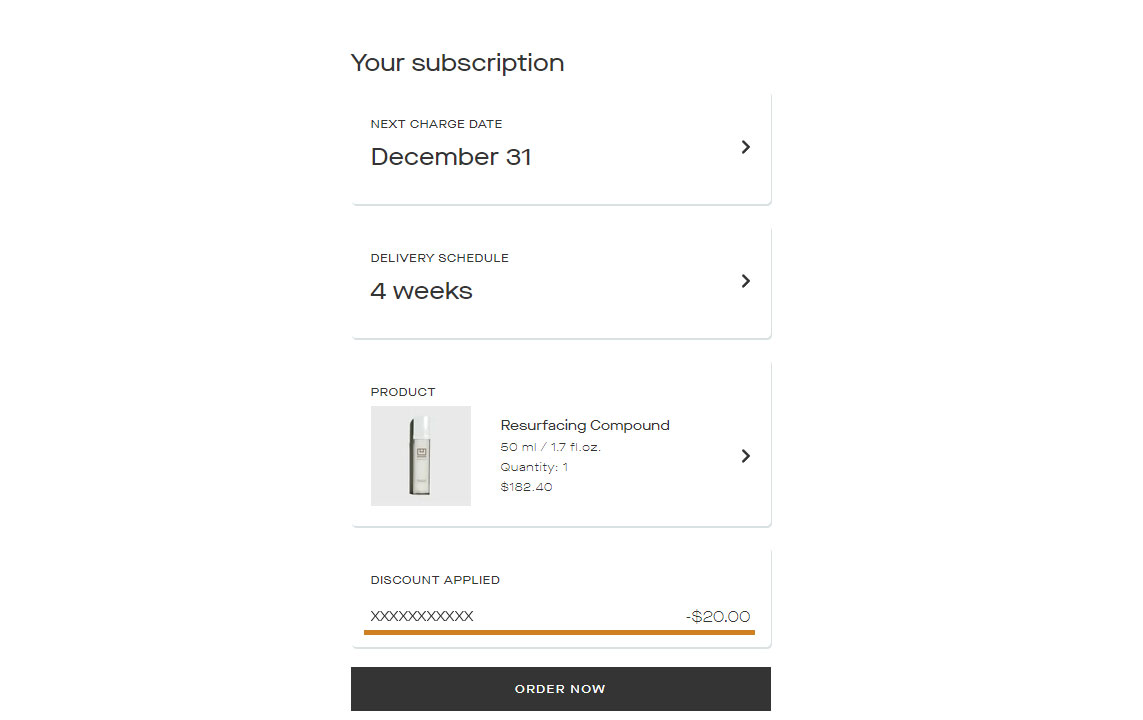Screen dimensions: 1143x720
Task: Click the Product section label
Action: (402, 392)
